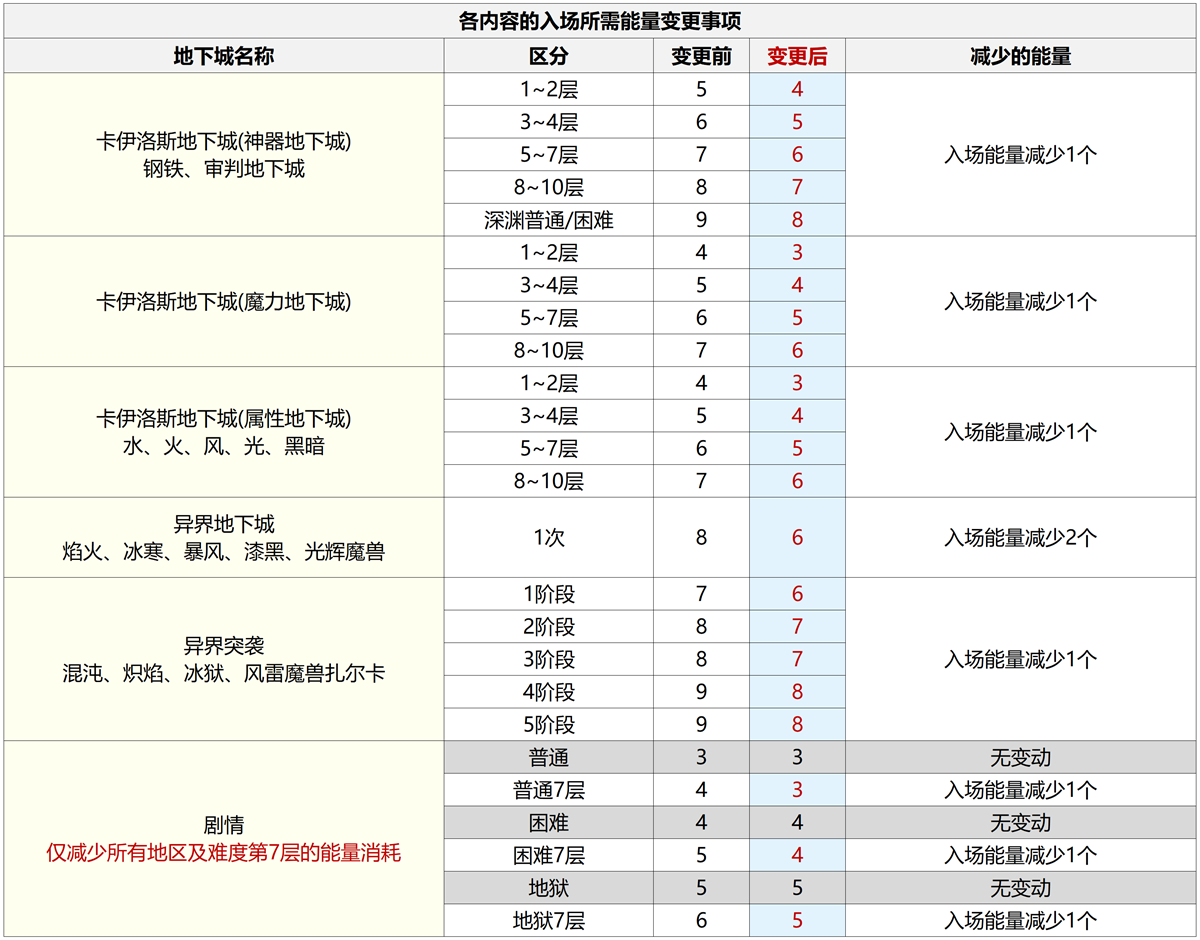Click the 区分 column header
1200x940 pixels.
pyautogui.click(x=548, y=56)
